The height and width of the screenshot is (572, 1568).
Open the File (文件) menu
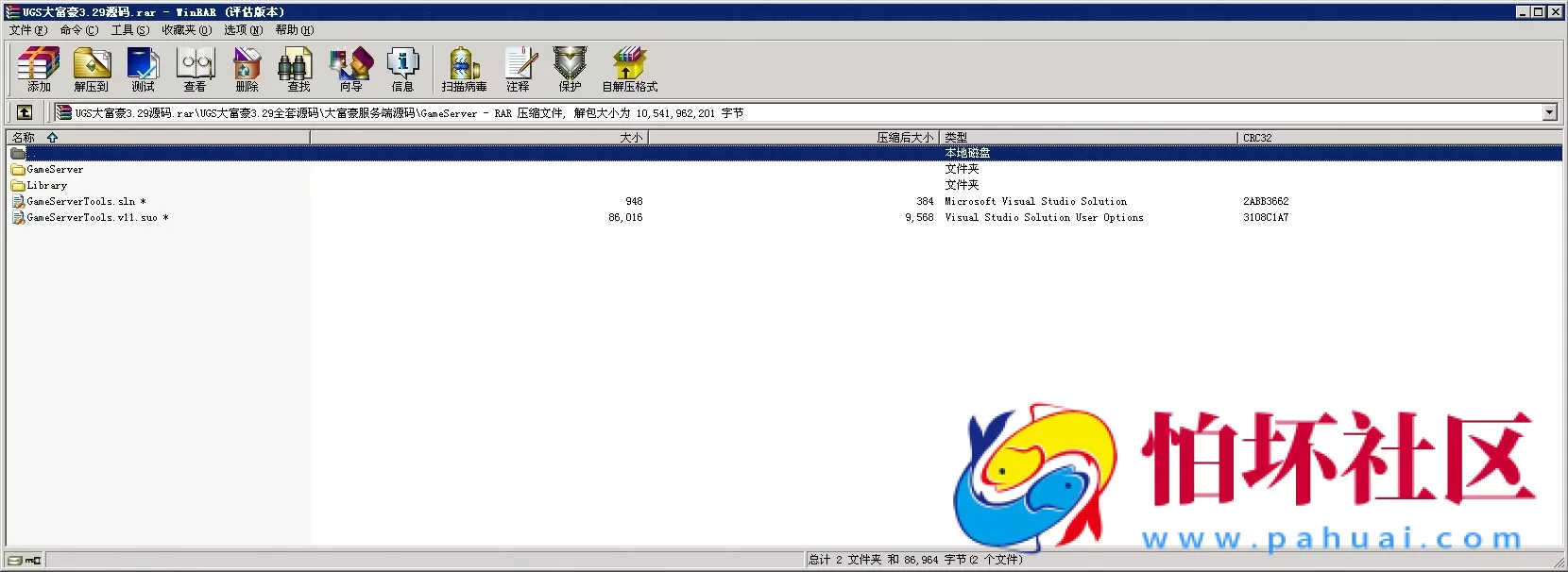[x=28, y=30]
